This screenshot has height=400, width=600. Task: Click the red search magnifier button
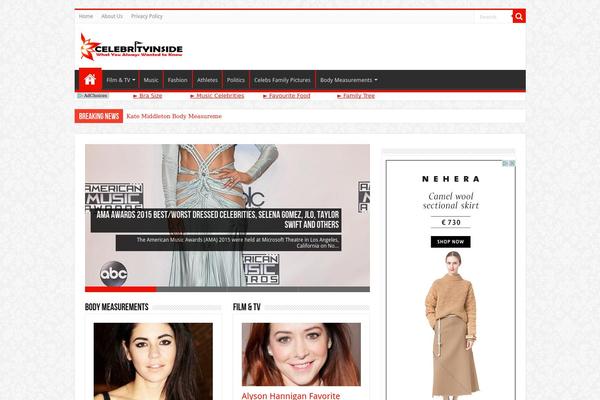[519, 16]
